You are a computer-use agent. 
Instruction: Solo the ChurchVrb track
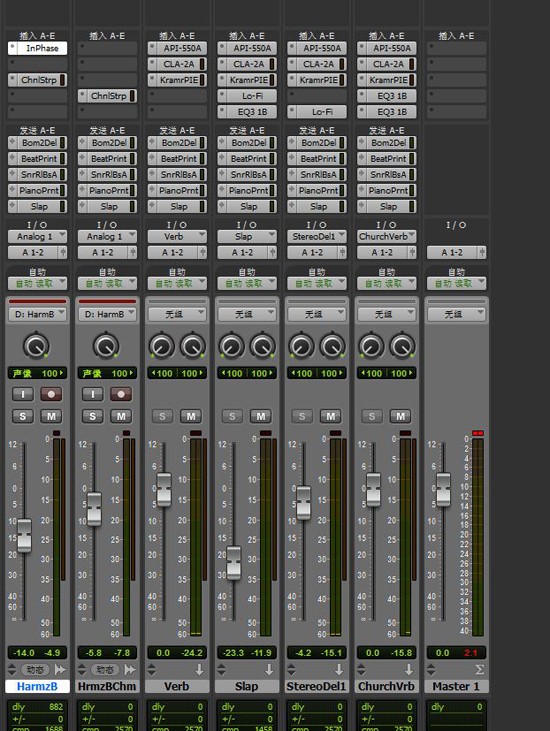[372, 416]
